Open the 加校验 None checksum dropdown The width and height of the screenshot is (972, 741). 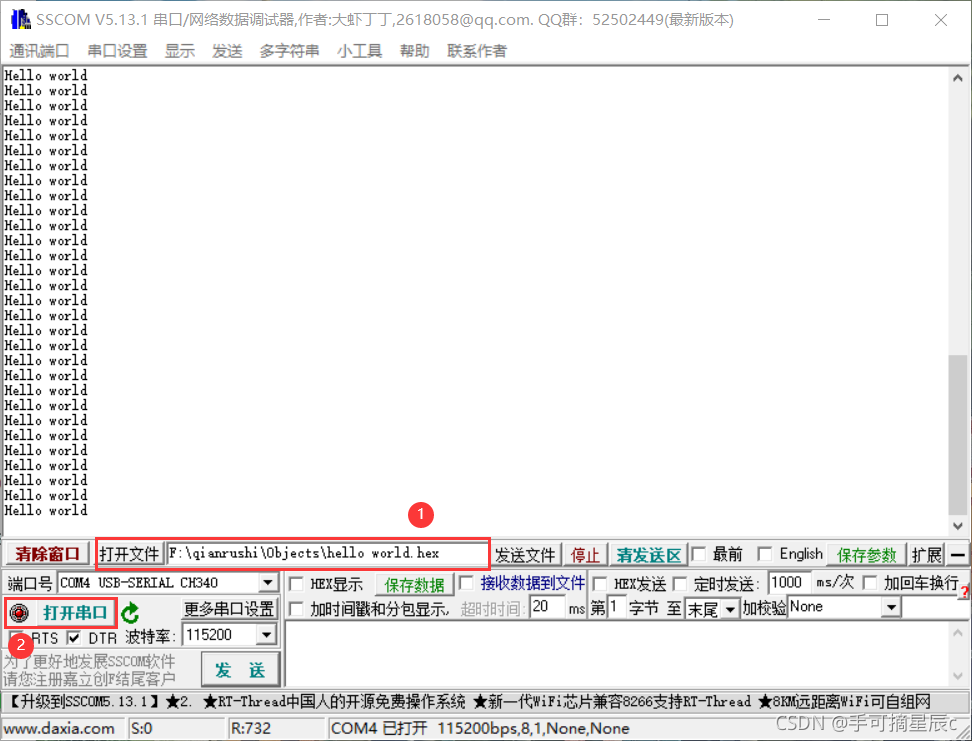[x=891, y=607]
